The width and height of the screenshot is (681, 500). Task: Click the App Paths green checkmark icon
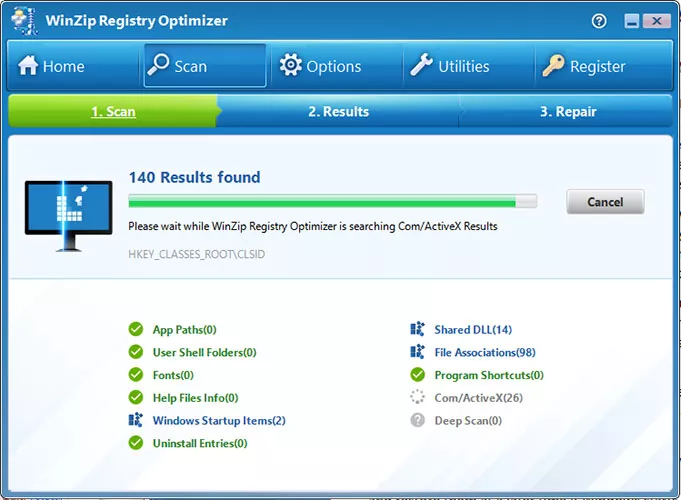pos(136,329)
